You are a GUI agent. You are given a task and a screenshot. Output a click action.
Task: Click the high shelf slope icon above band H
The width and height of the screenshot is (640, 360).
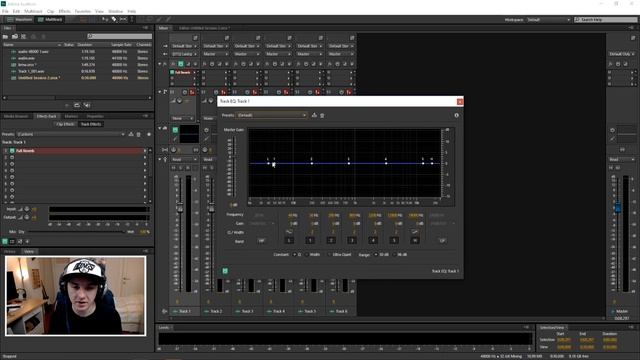[x=415, y=232]
